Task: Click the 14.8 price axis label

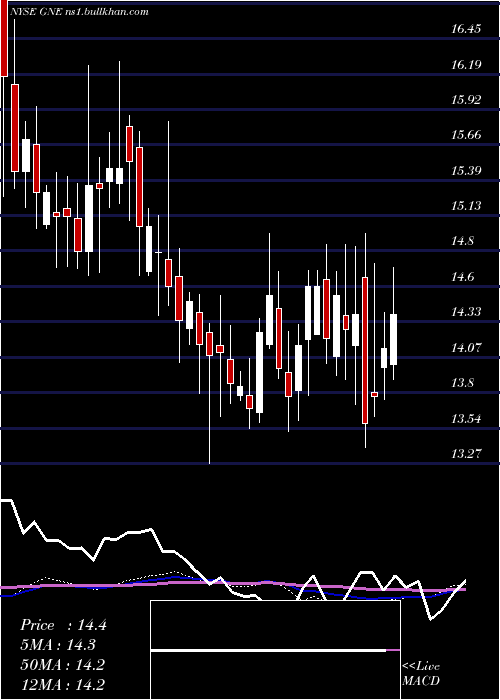Action: point(462,242)
